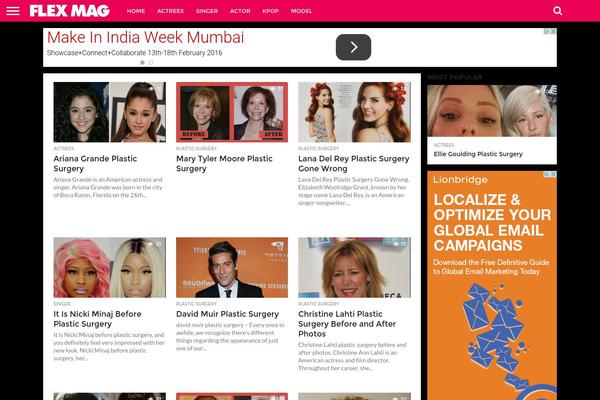Screen dimensions: 600x400
Task: Select second carousel dot in top ad
Action: [x=151, y=62]
